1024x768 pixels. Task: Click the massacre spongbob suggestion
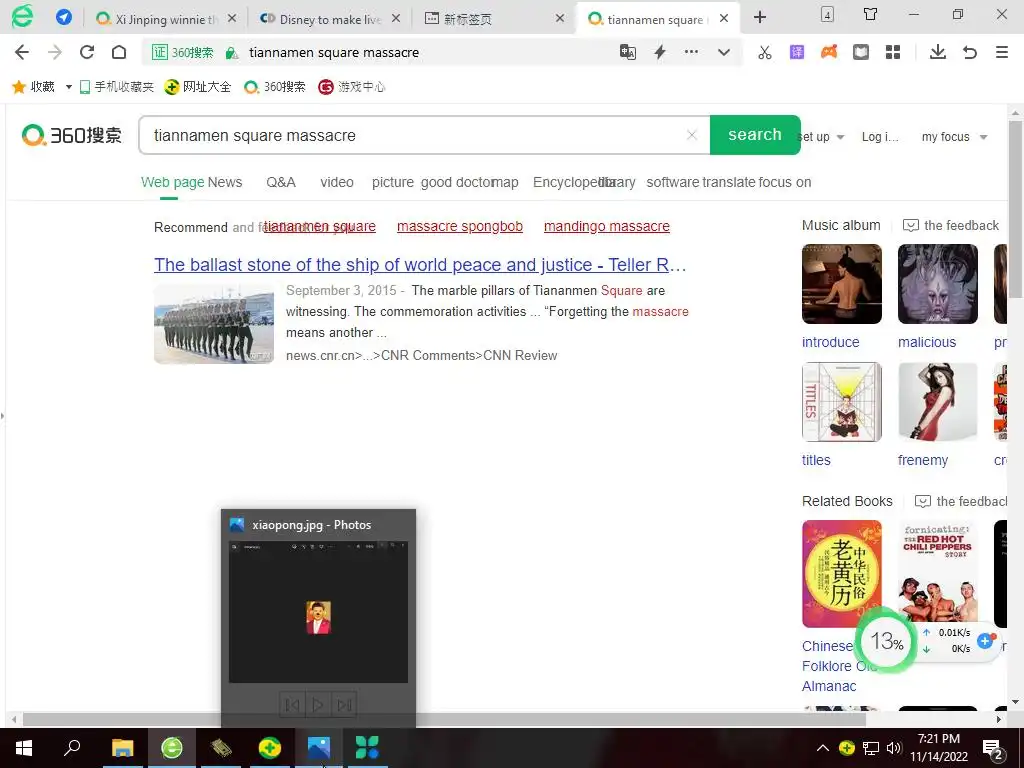460,226
